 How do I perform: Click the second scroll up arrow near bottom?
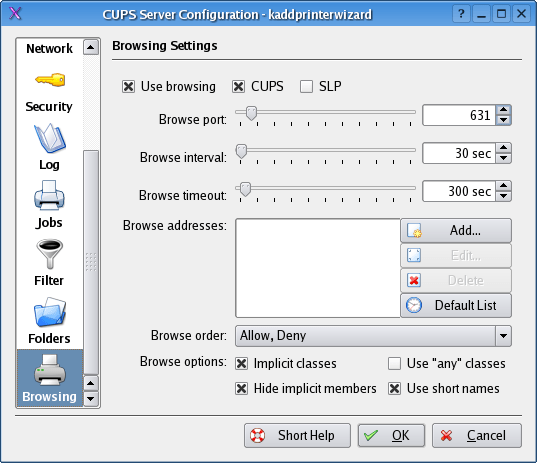pyautogui.click(x=91, y=383)
